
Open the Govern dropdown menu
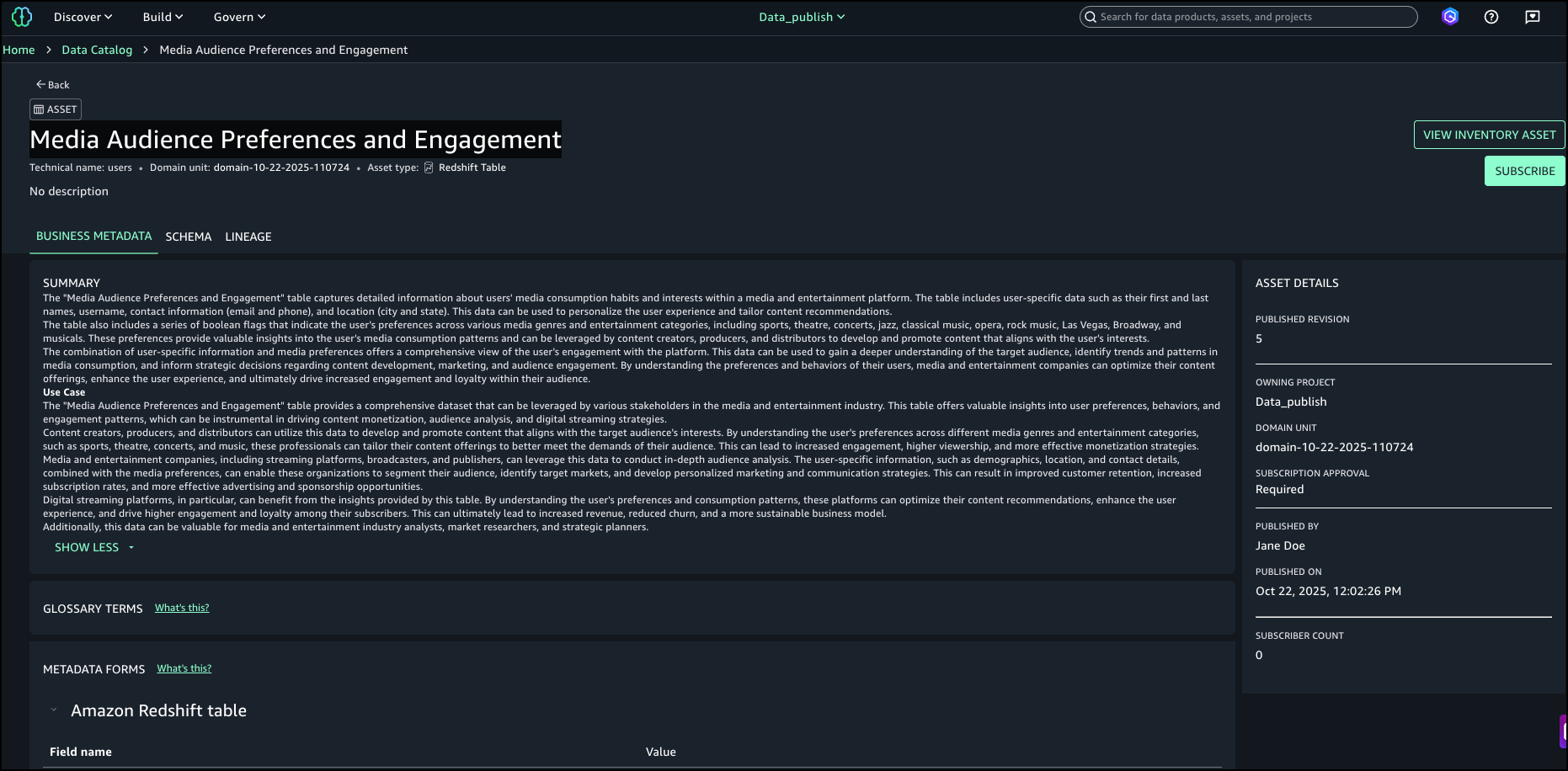click(x=239, y=17)
